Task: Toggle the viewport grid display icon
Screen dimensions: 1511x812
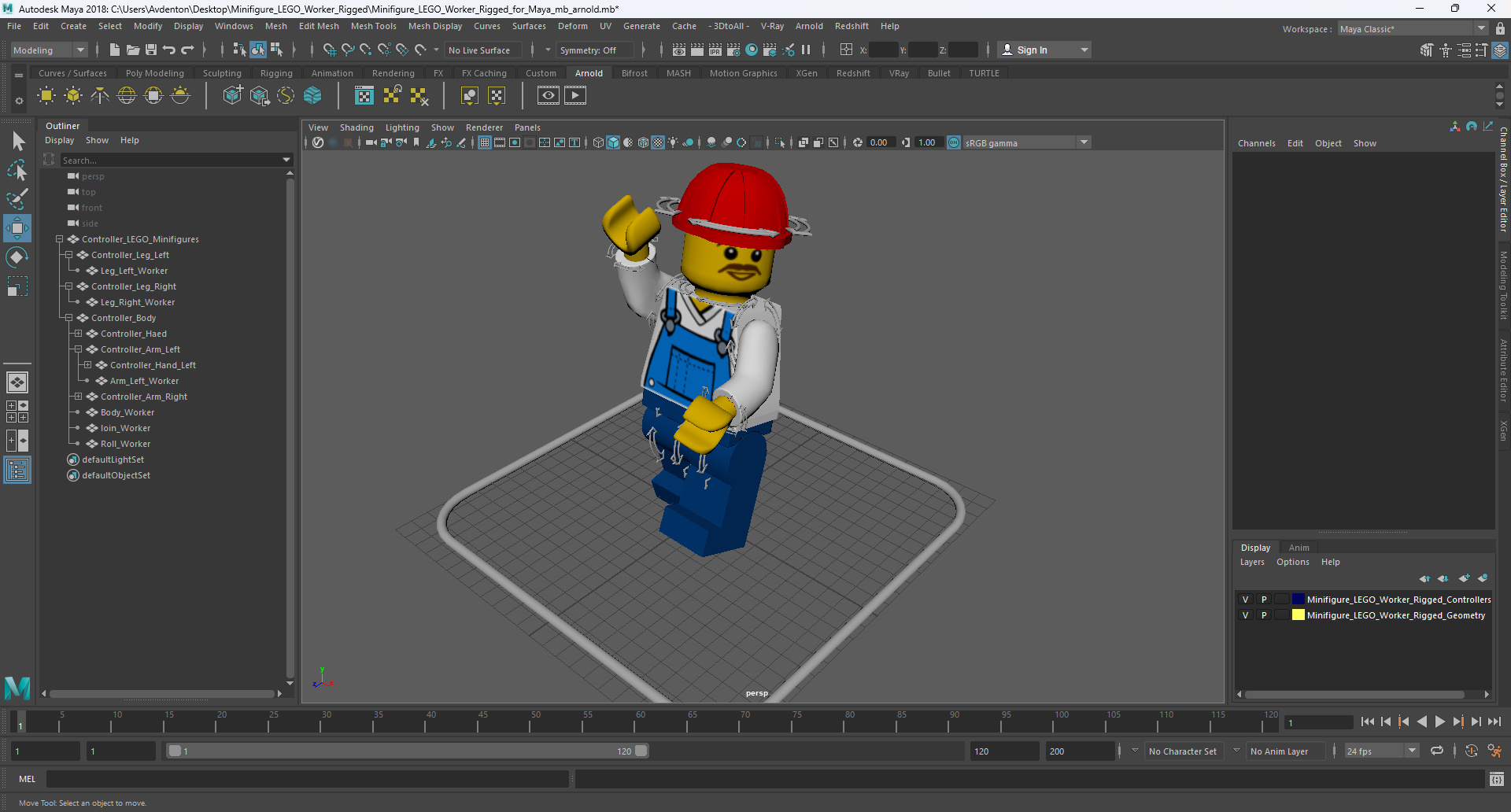Action: (x=485, y=142)
